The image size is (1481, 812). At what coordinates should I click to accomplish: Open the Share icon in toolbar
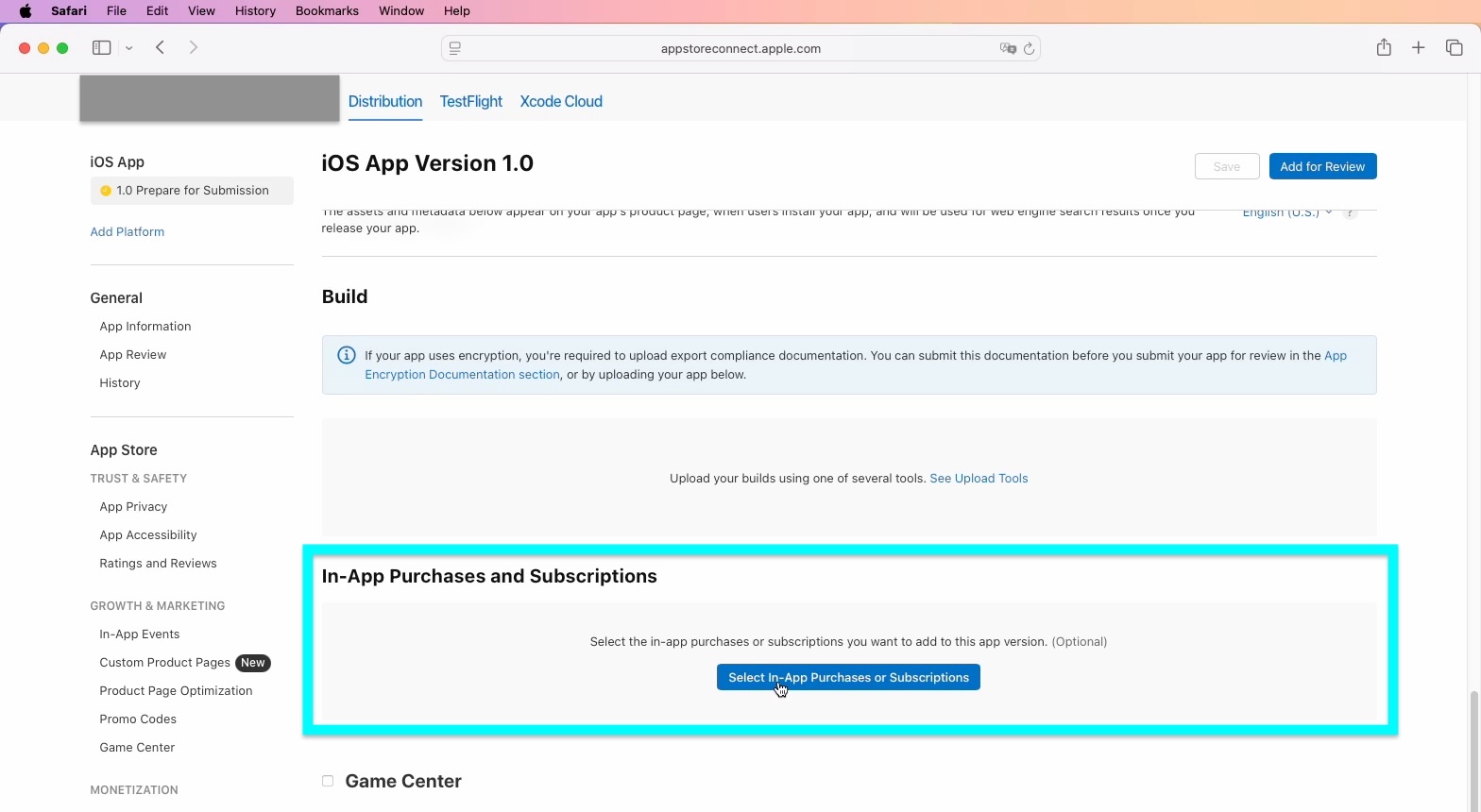tap(1384, 48)
